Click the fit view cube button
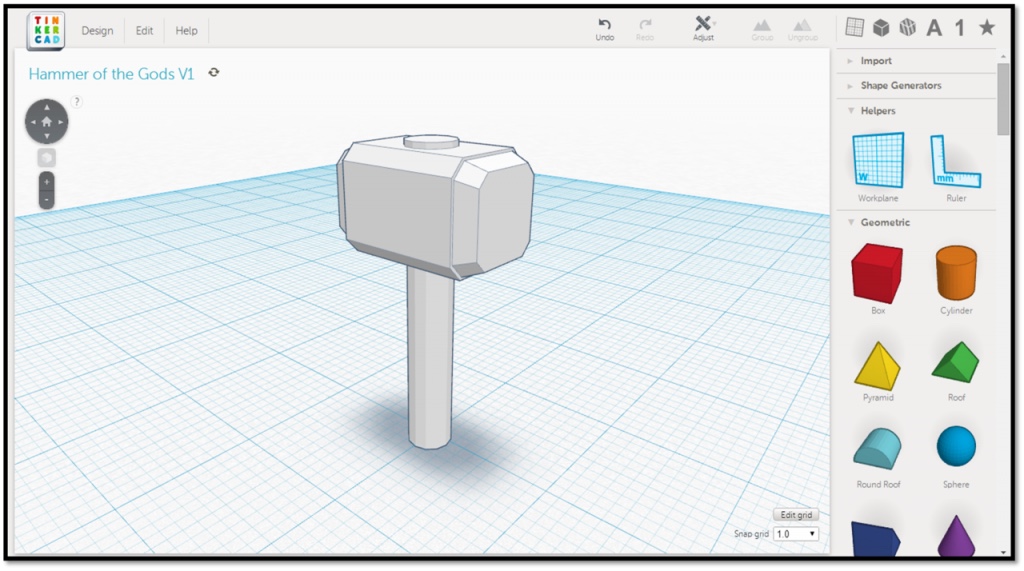The height and width of the screenshot is (571, 1024). tap(46, 157)
